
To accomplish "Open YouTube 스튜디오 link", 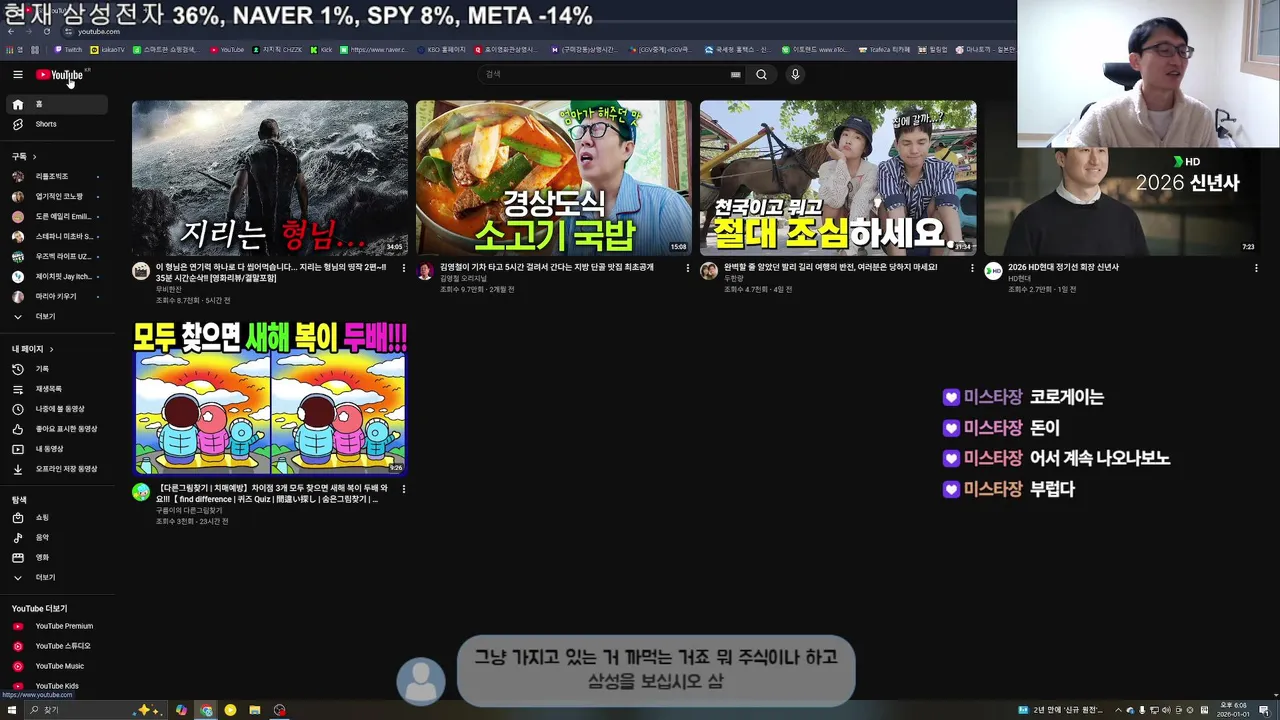I will [x=58, y=646].
